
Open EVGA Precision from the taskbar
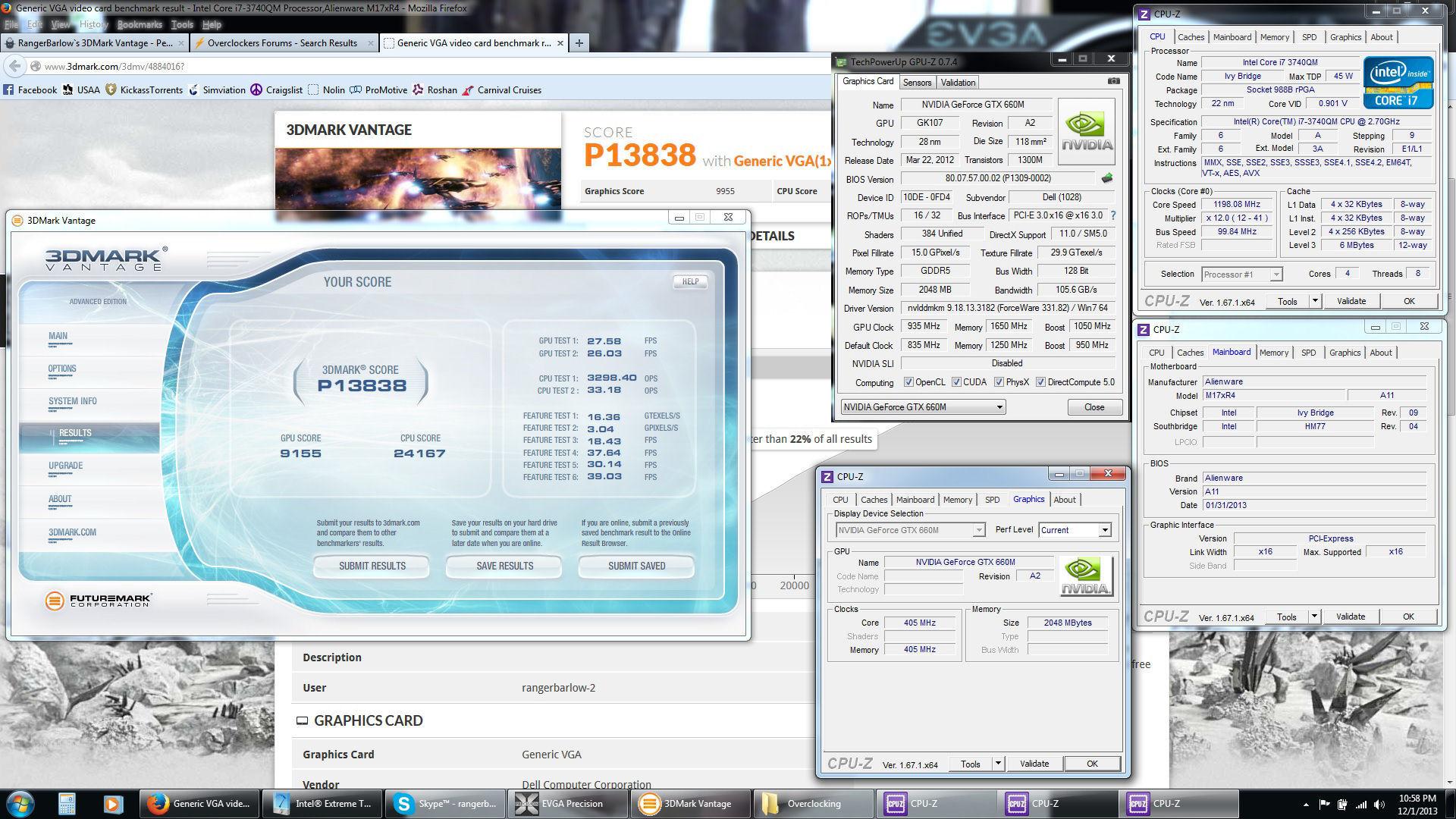click(569, 804)
